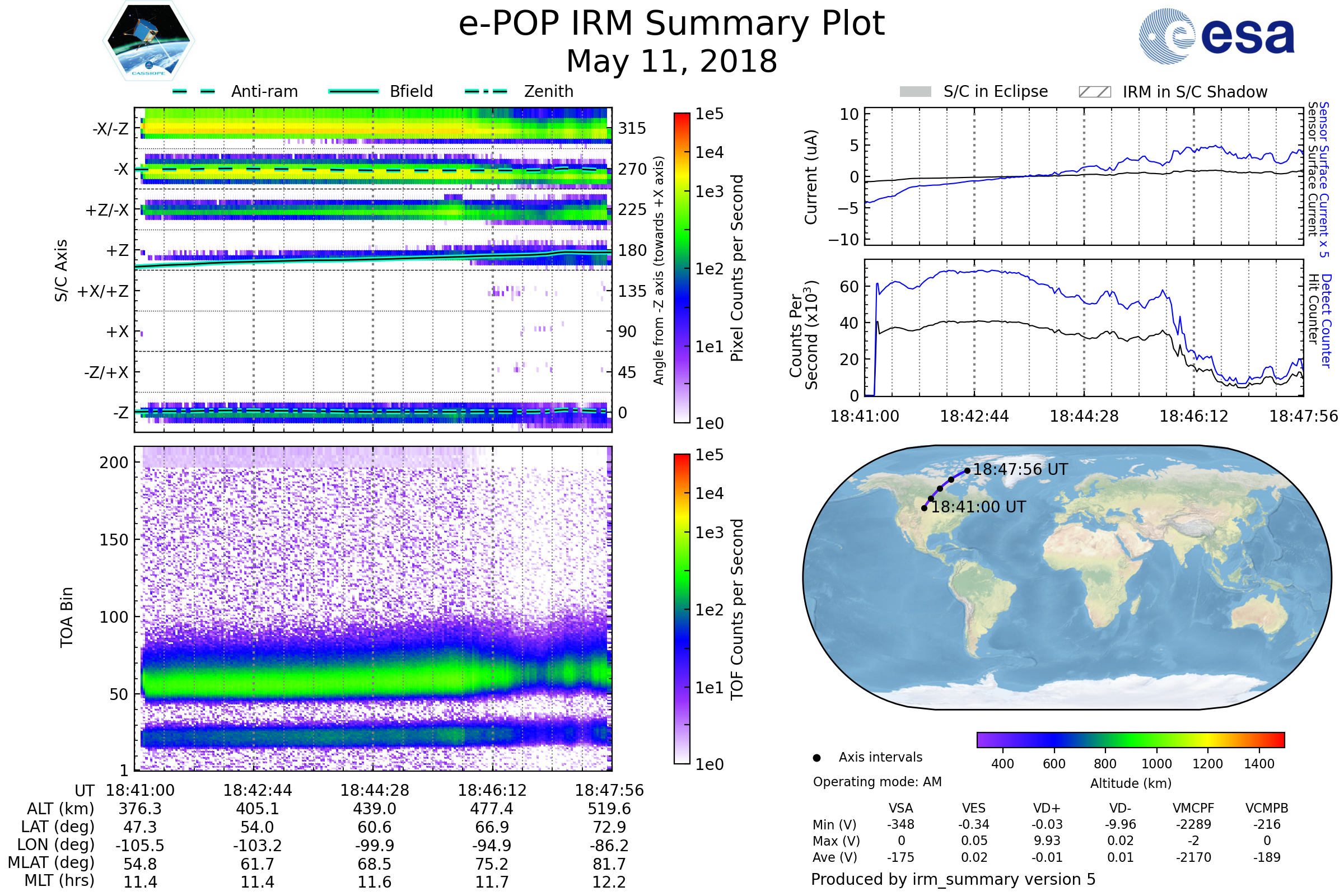
Task: Click the Altitude (km) horizontal colorbar
Action: pyautogui.click(x=1130, y=739)
